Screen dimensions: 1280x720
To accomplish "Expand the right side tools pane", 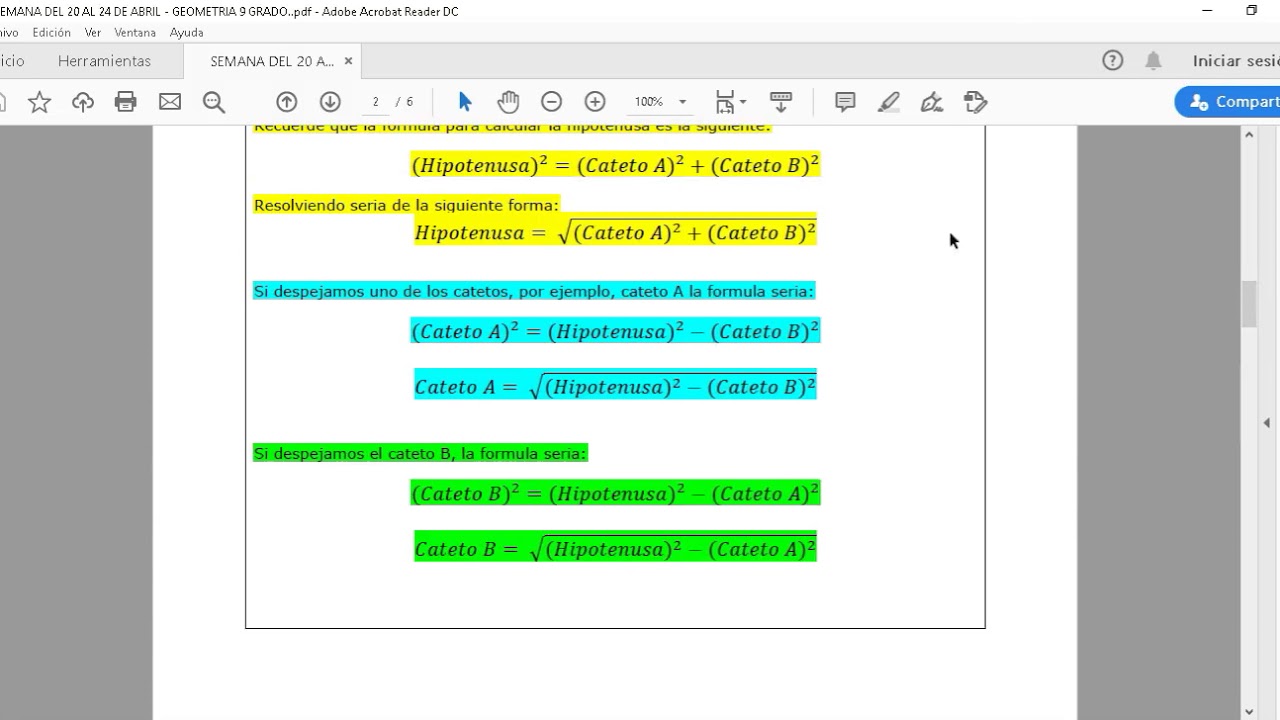I will pos(1267,423).
